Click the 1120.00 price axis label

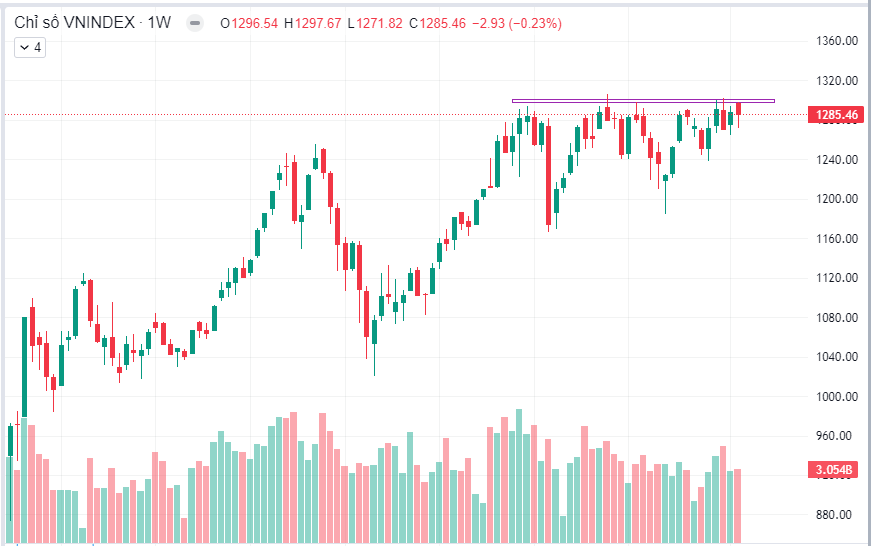837,278
